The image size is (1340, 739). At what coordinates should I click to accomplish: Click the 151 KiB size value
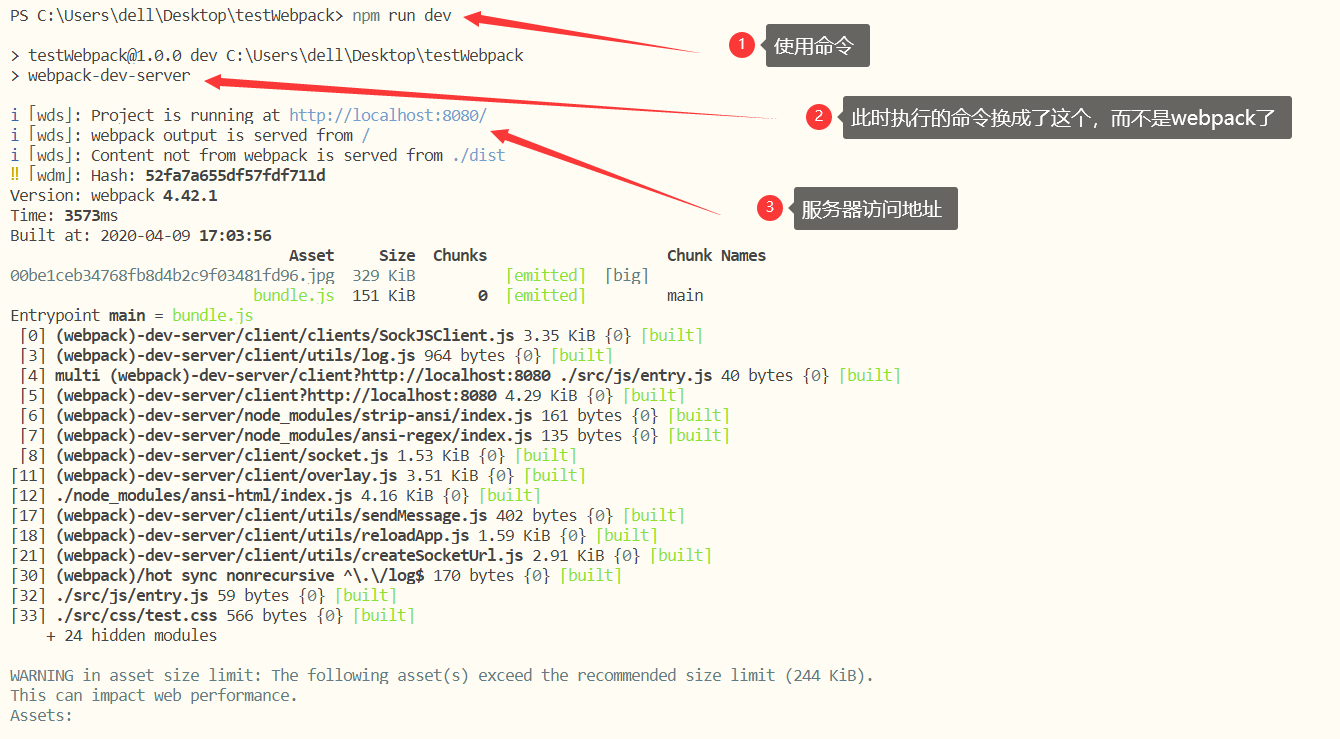pyautogui.click(x=384, y=295)
